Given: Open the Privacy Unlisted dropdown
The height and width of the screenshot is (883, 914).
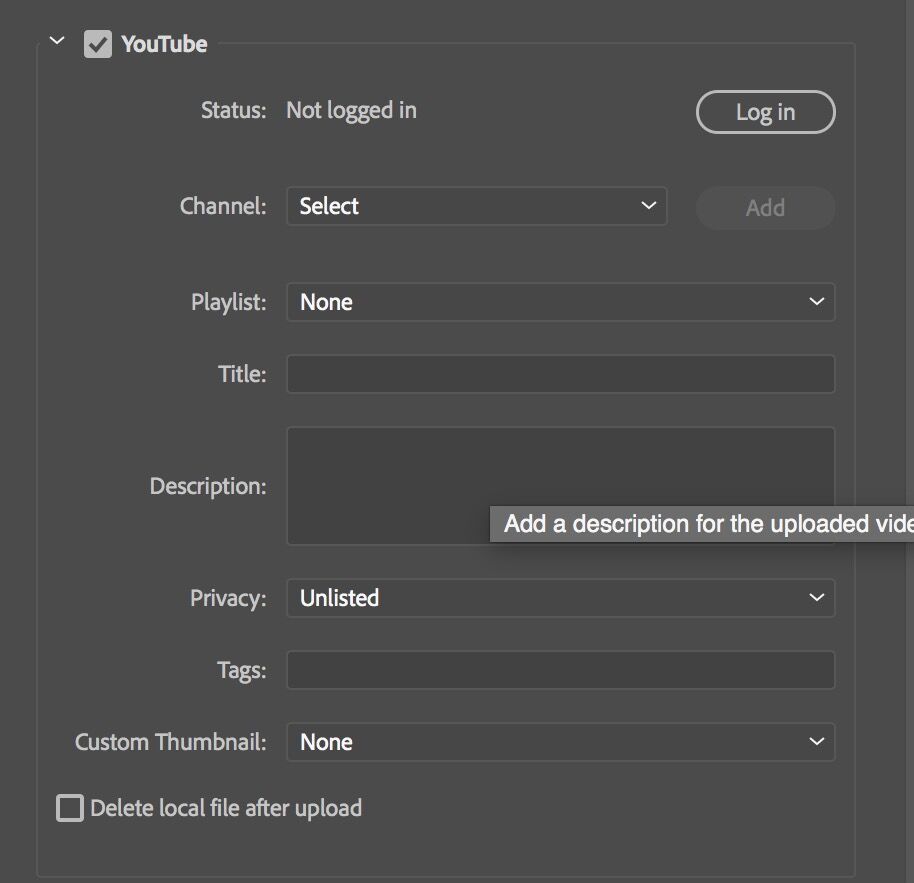Looking at the screenshot, I should [x=561, y=597].
